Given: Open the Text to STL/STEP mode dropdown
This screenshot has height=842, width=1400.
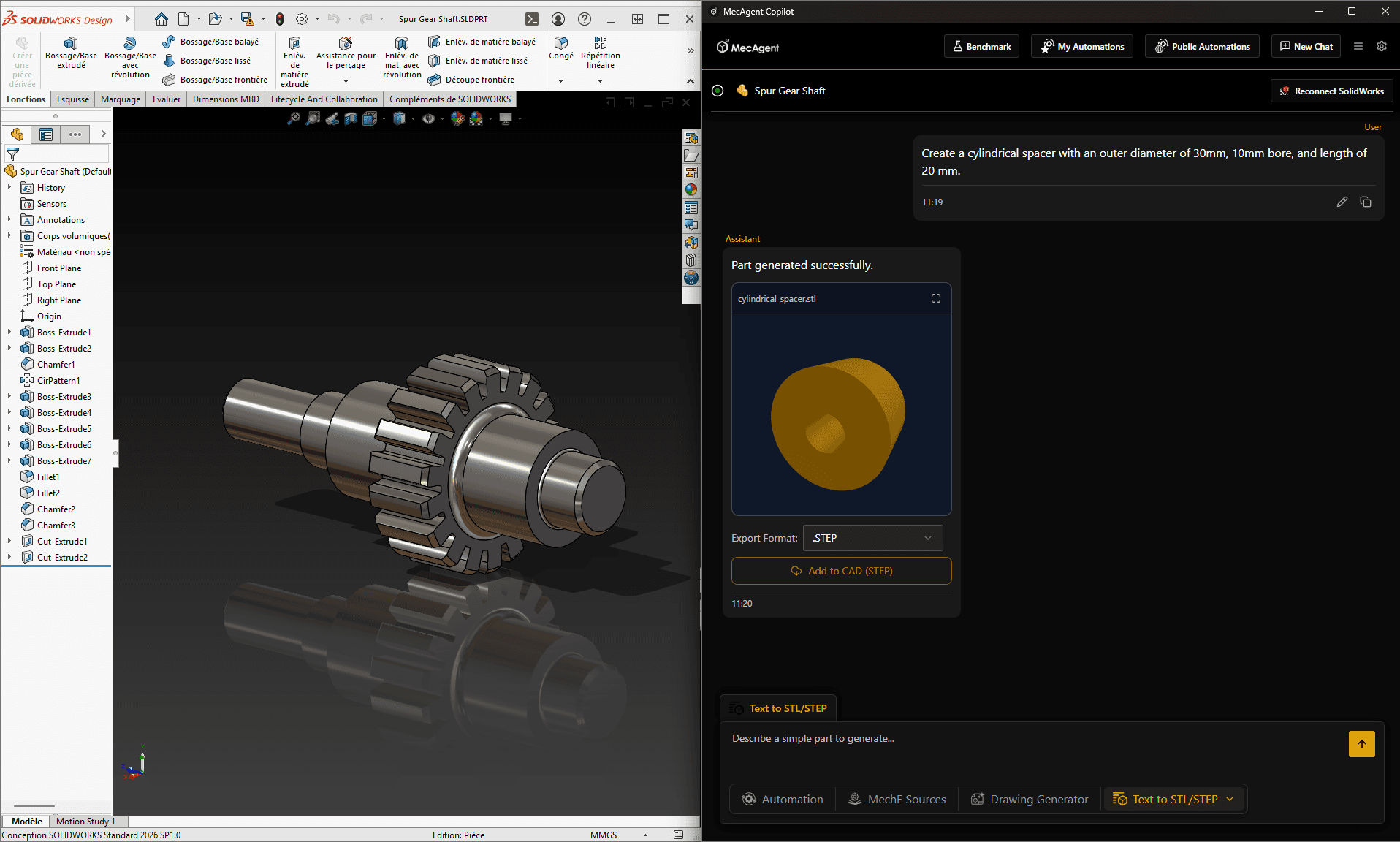Looking at the screenshot, I should point(1230,799).
